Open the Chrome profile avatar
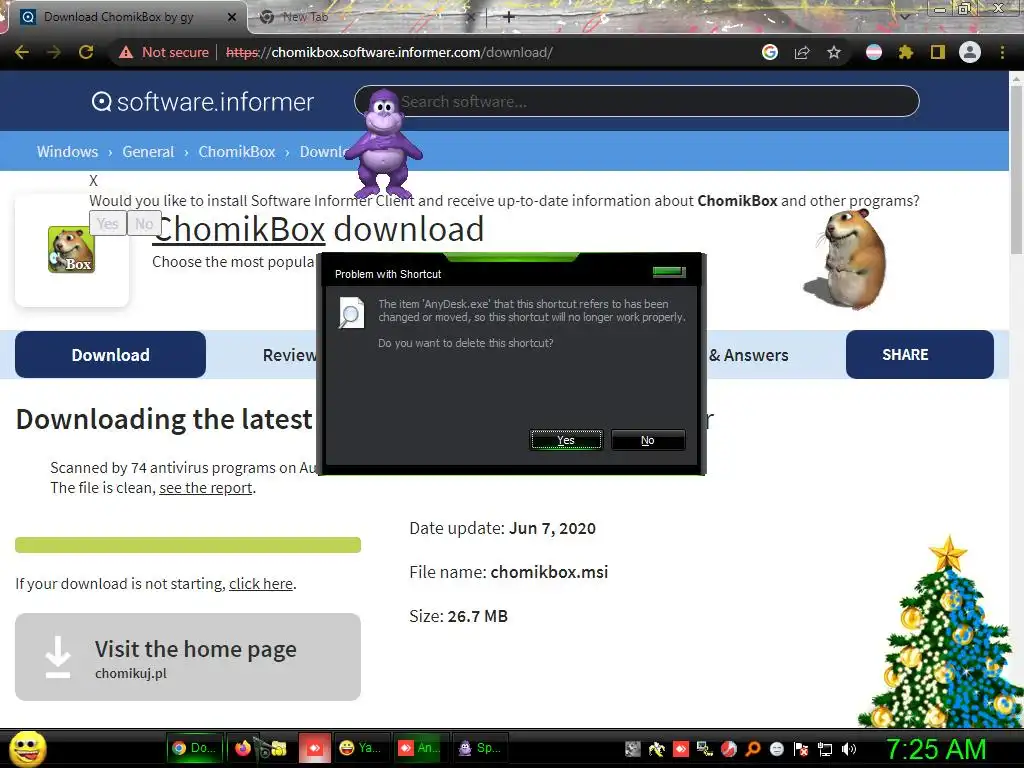1024x768 pixels. [x=970, y=52]
